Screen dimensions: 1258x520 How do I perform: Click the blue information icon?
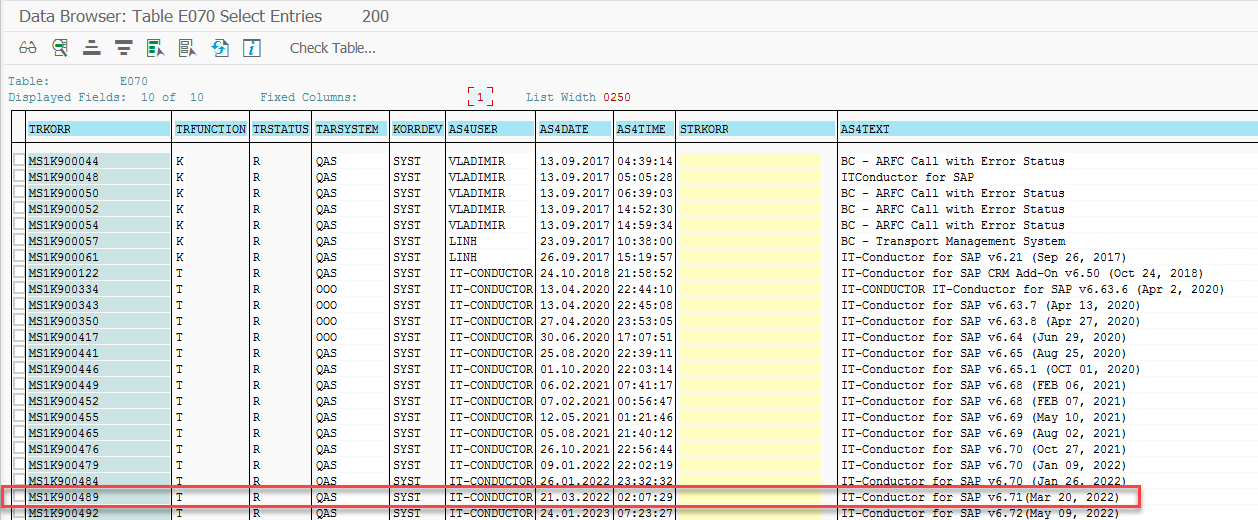tap(252, 48)
